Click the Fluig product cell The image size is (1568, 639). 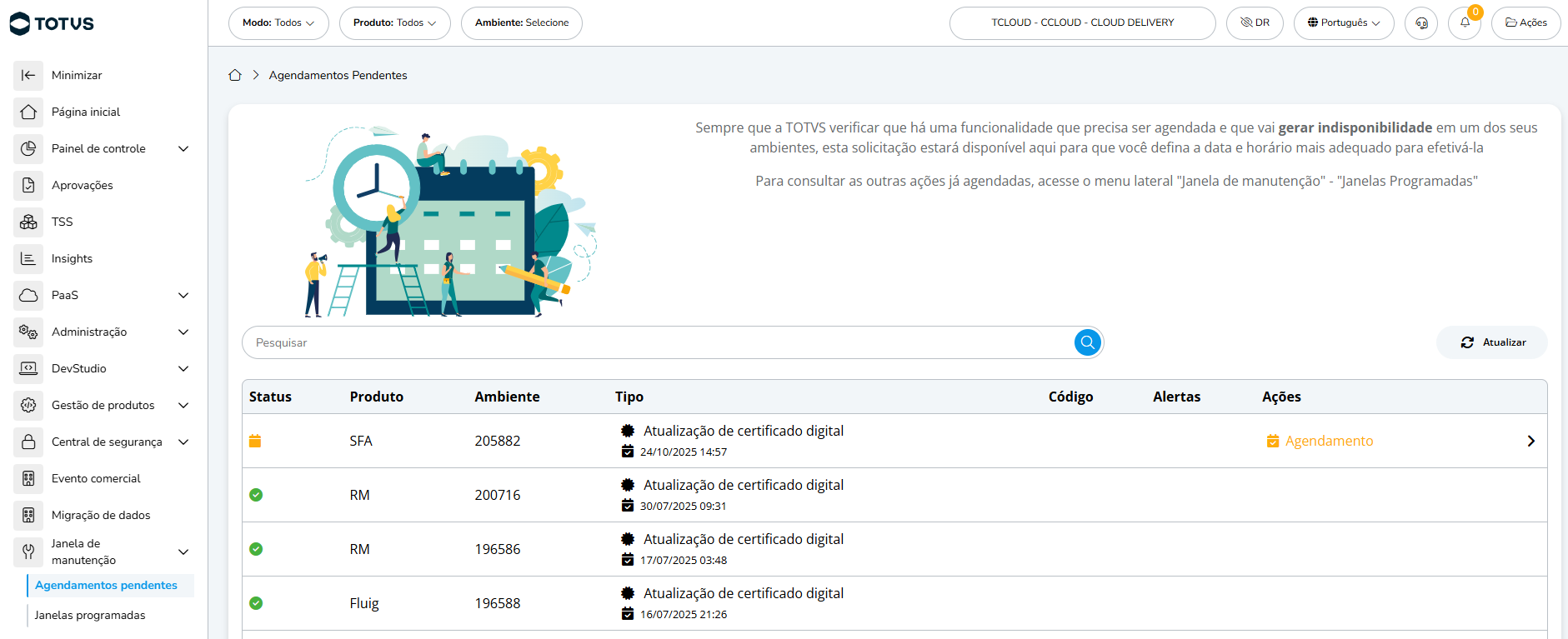click(x=364, y=603)
